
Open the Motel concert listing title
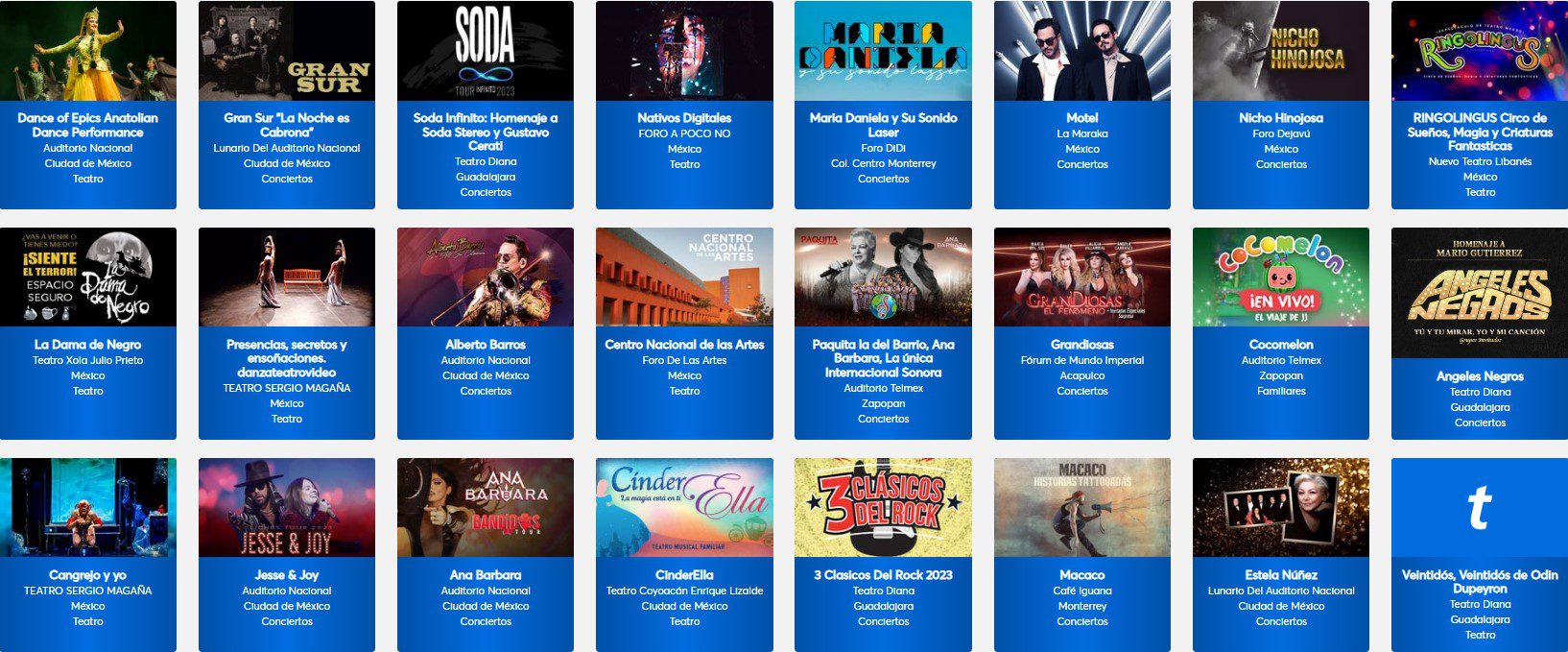click(1082, 118)
